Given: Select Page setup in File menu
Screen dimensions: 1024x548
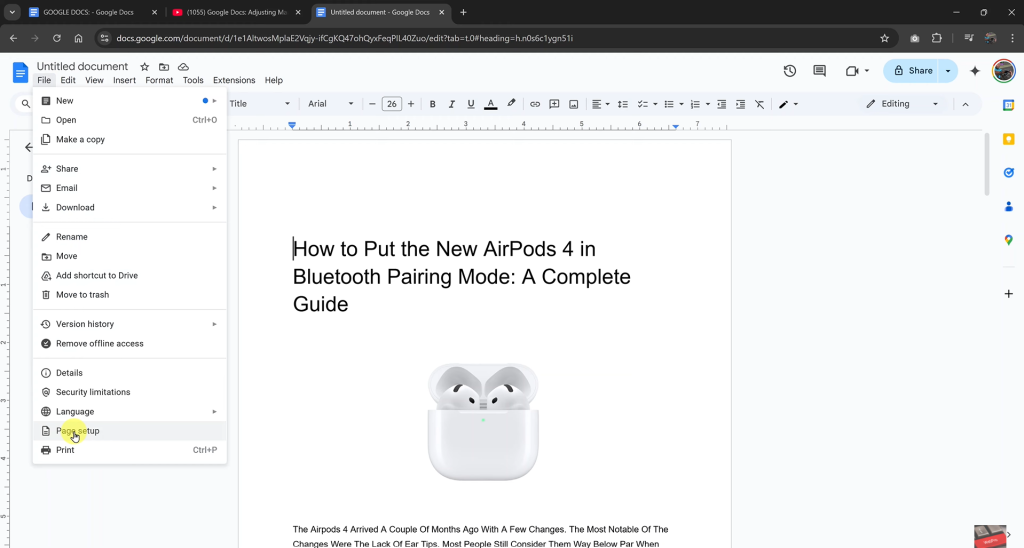Looking at the screenshot, I should tap(130, 430).
